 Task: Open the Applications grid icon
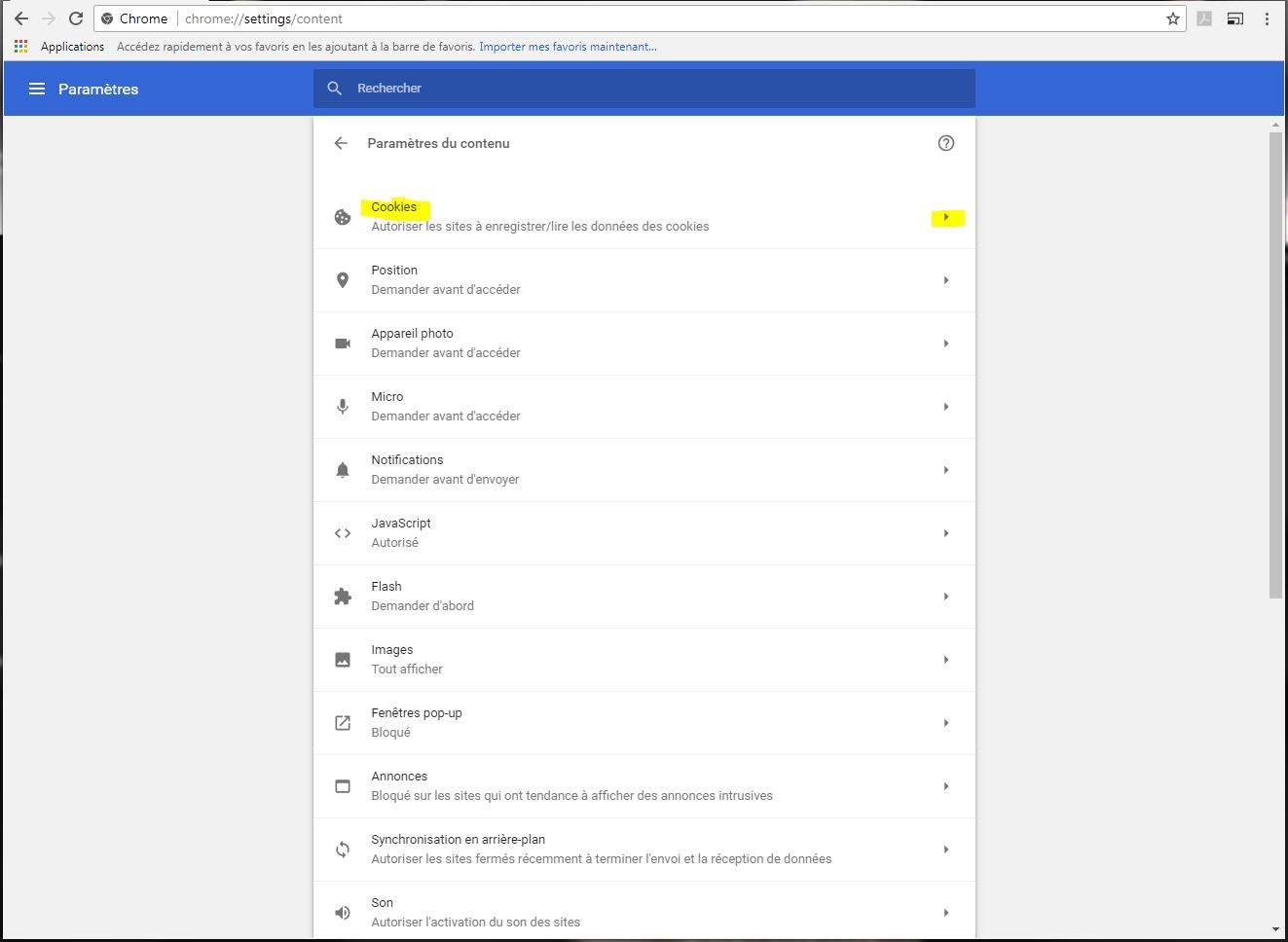point(20,47)
